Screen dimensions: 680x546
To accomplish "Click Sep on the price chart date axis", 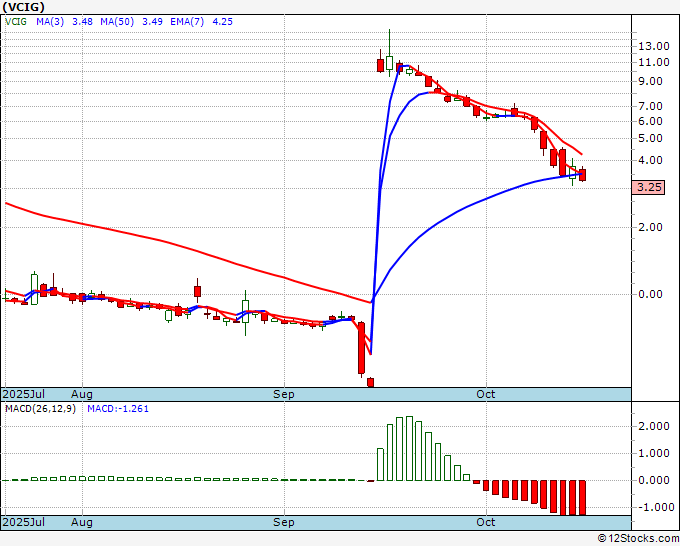I will click(284, 394).
